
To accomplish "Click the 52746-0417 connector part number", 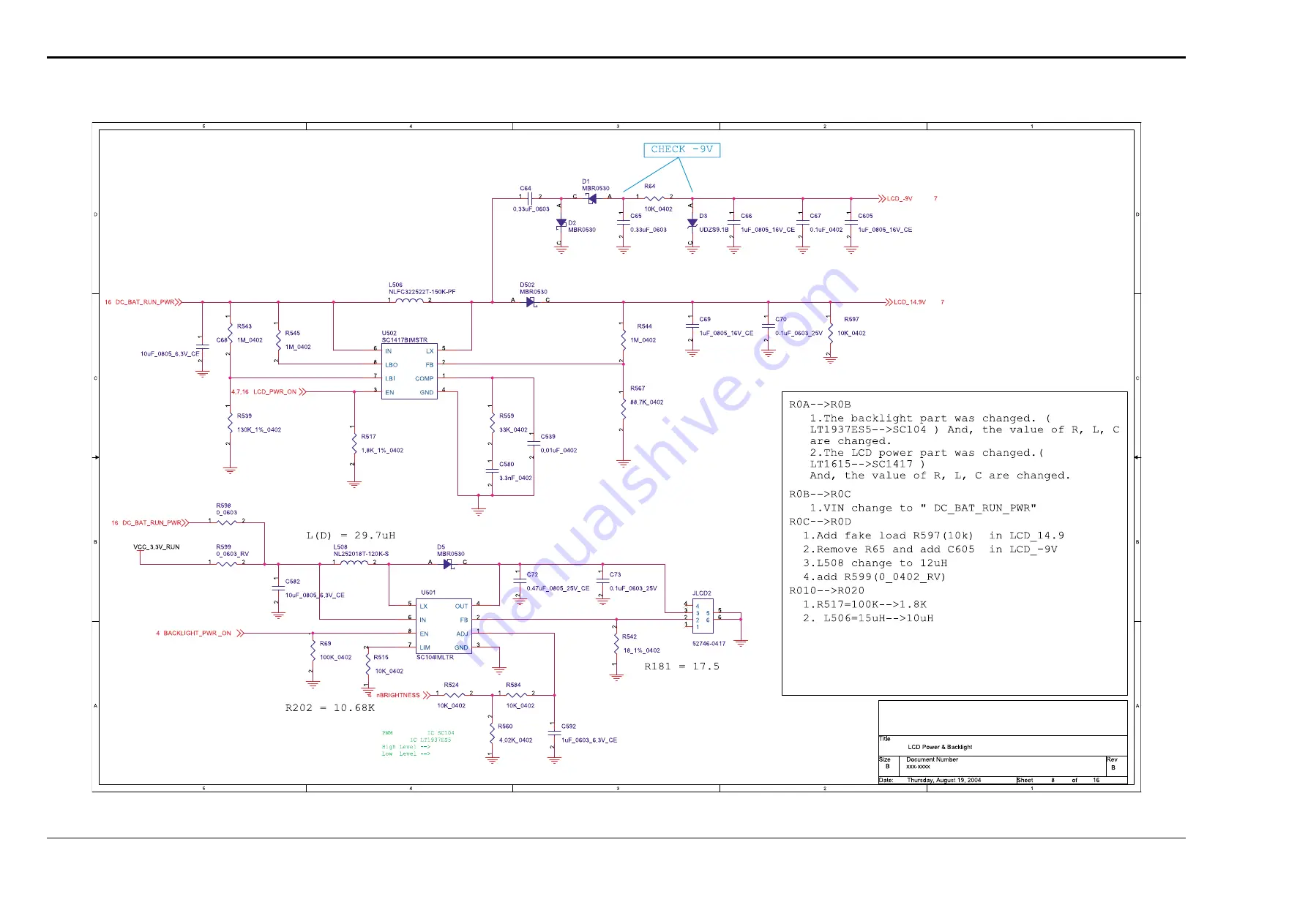I will pos(709,644).
